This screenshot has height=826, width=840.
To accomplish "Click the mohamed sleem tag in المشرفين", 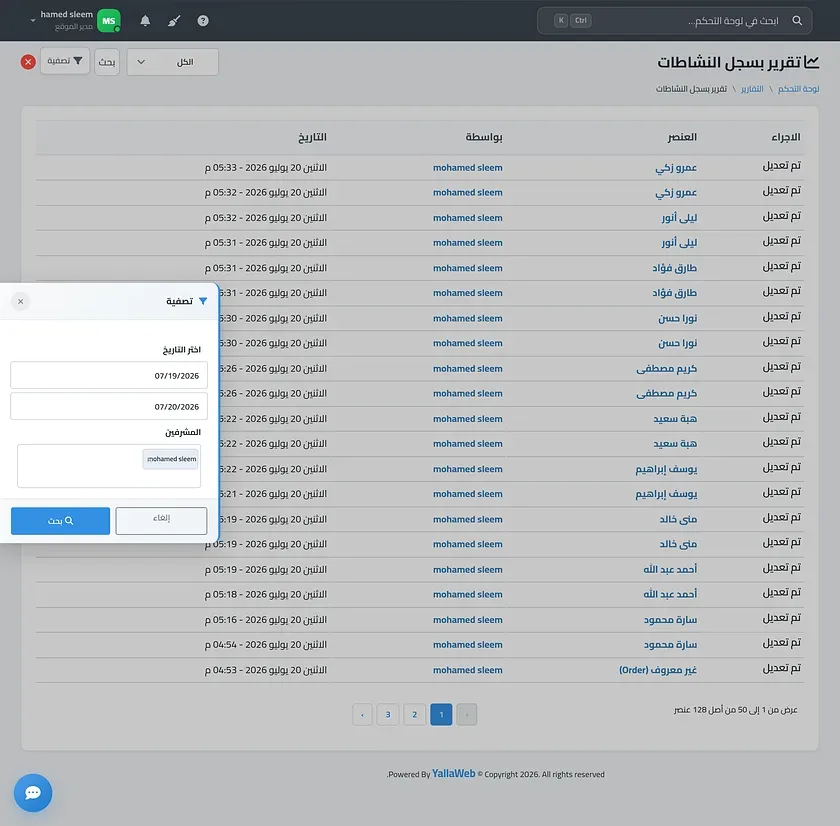I will 171,459.
